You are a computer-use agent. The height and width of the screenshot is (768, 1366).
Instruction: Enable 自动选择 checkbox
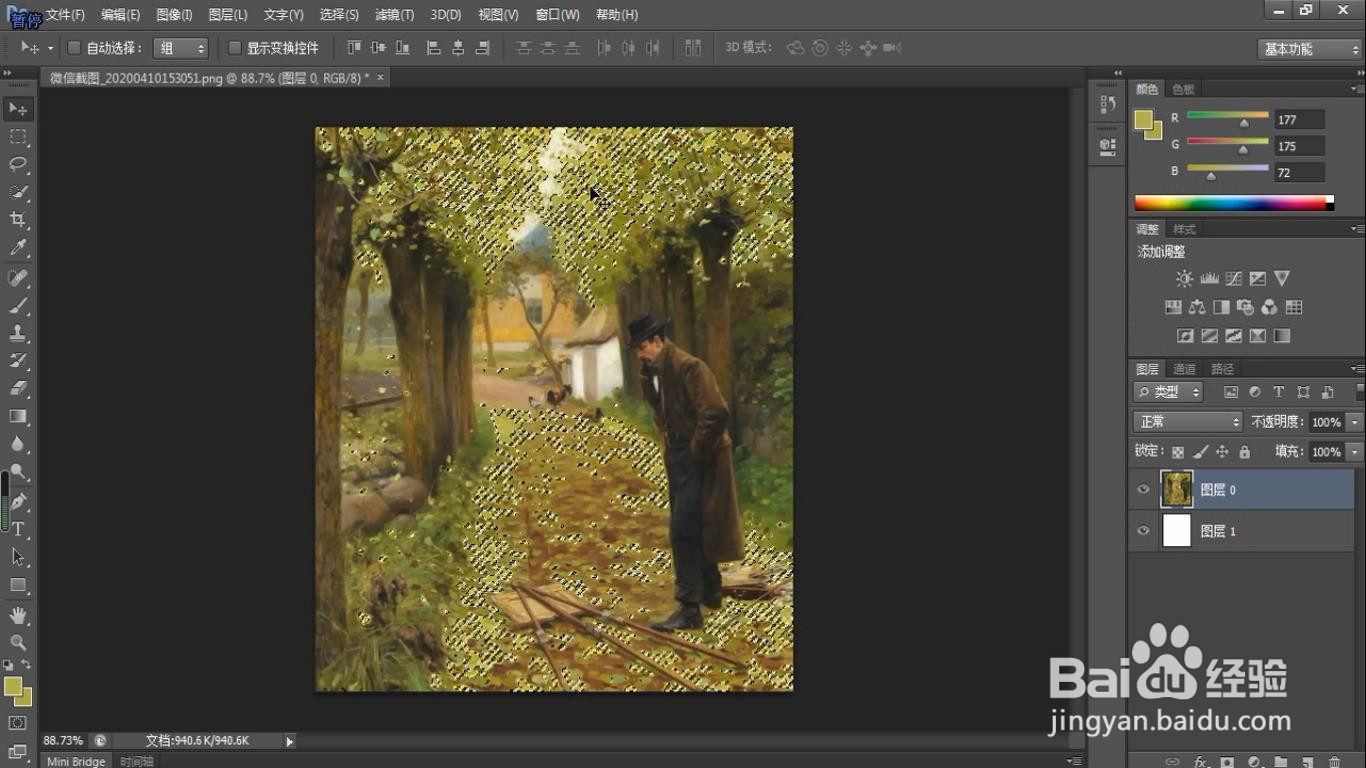74,48
